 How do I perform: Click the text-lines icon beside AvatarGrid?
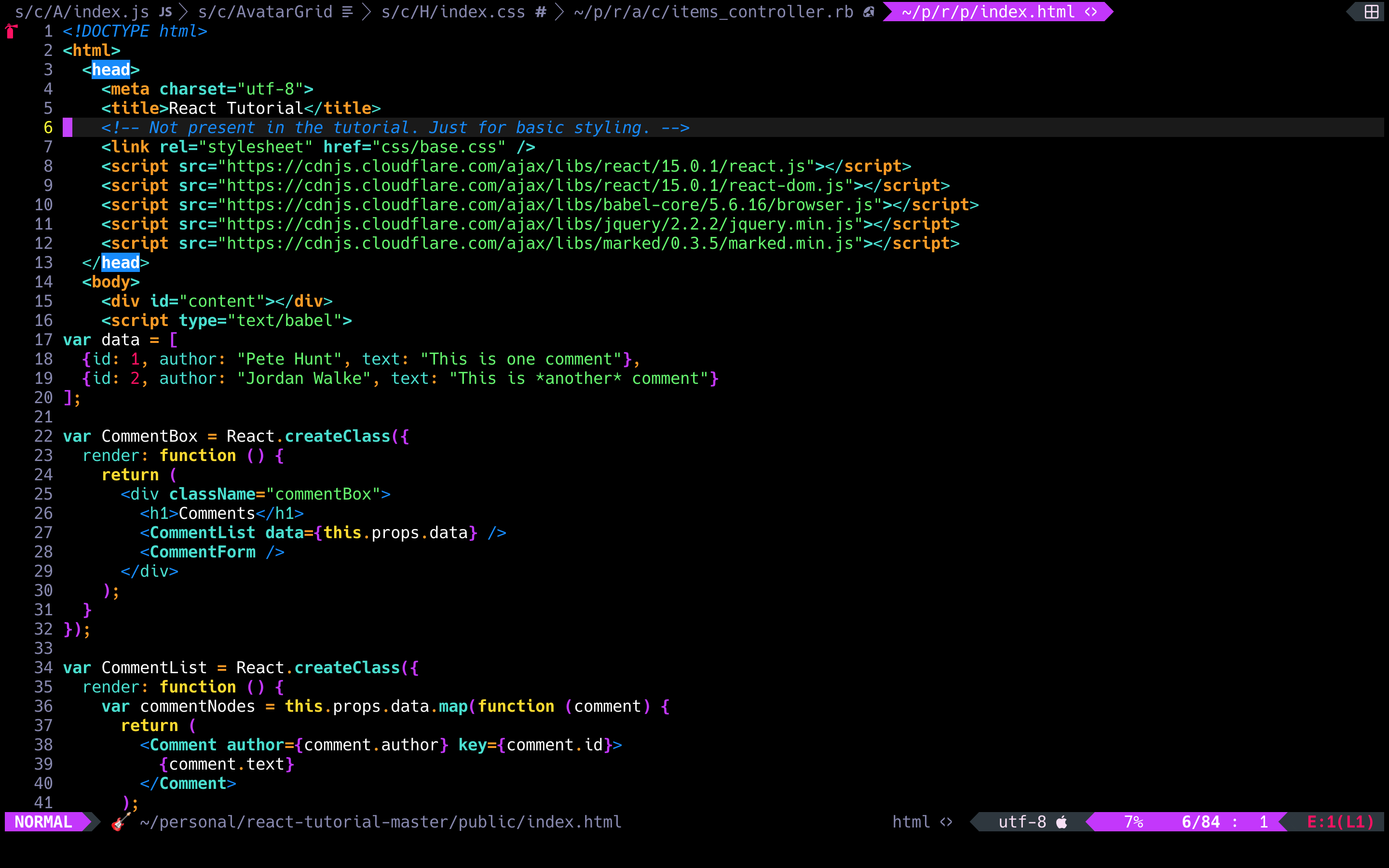tap(347, 12)
